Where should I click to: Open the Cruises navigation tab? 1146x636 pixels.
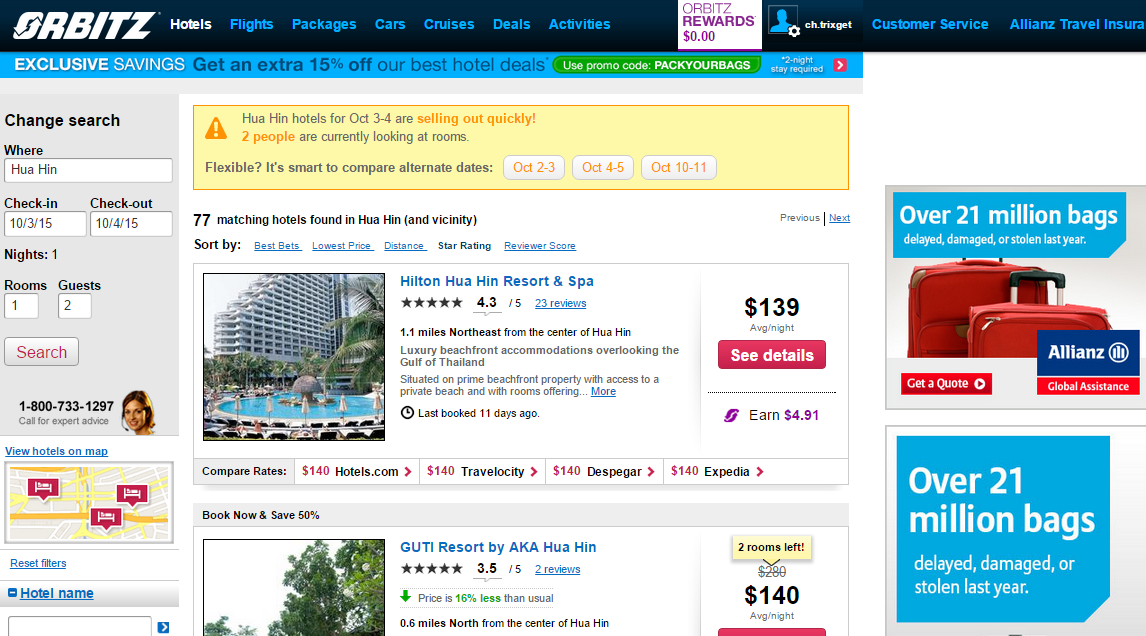click(449, 24)
